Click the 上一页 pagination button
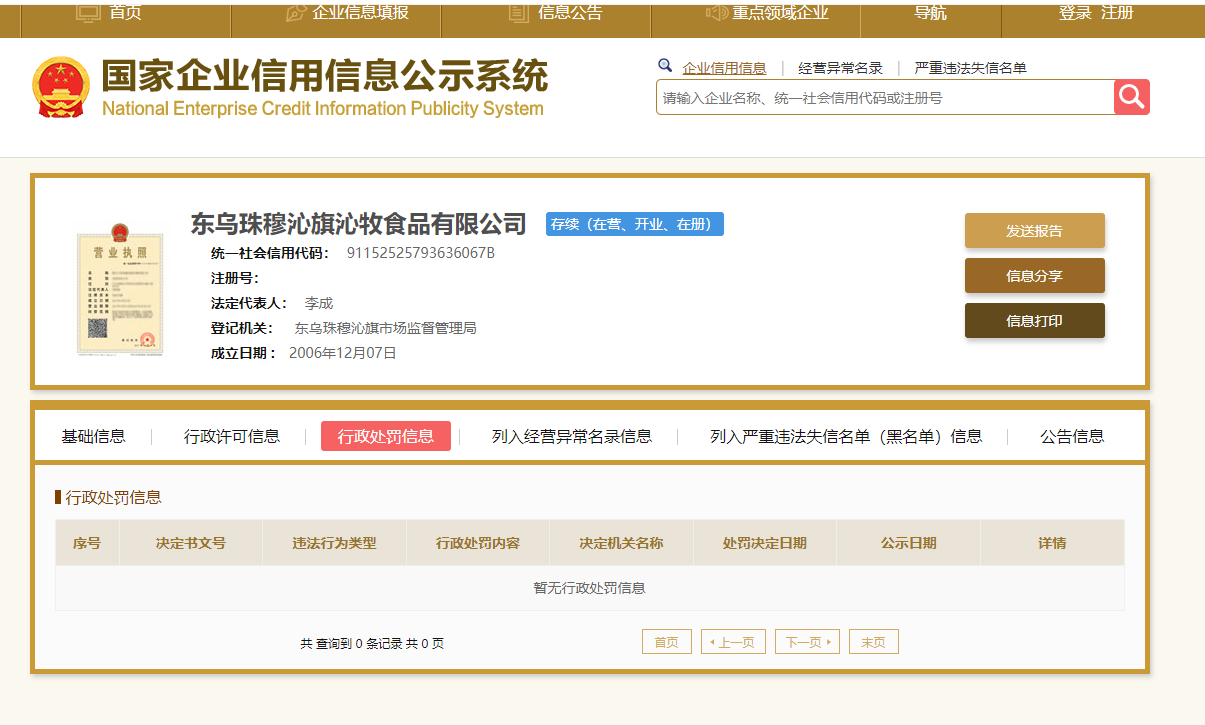Screen dimensions: 1205x725 pyautogui.click(x=734, y=642)
